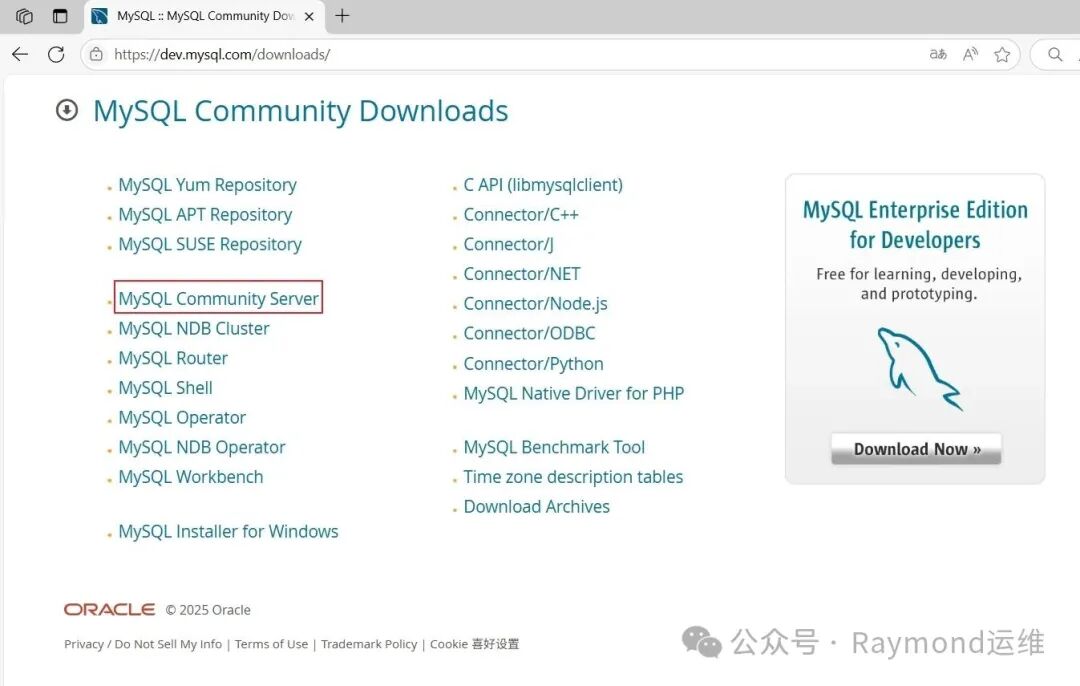Click the download circle icon beside the heading
The width and height of the screenshot is (1080, 686).
pos(67,110)
